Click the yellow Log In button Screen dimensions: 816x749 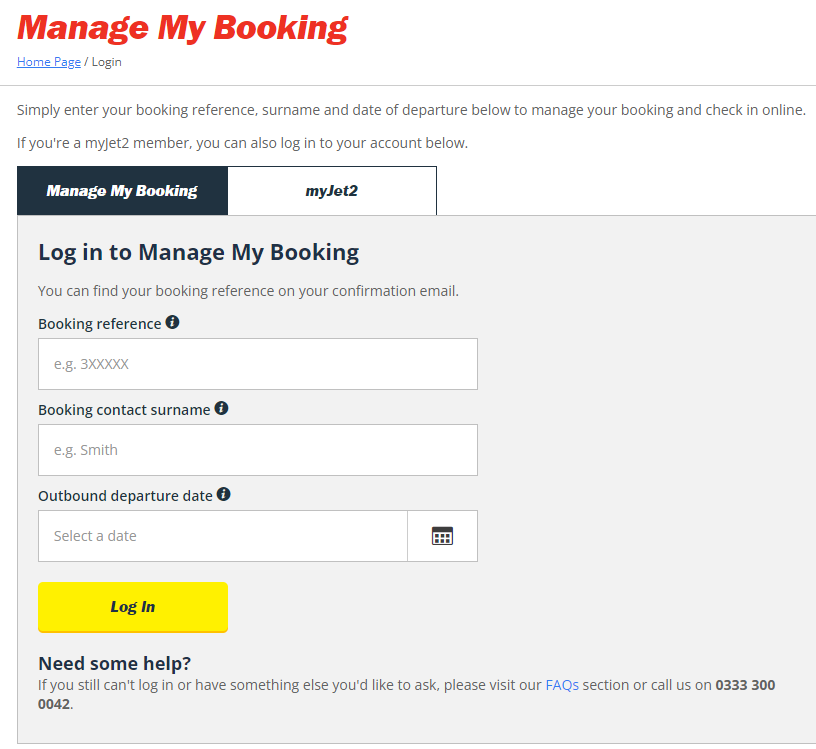point(133,607)
